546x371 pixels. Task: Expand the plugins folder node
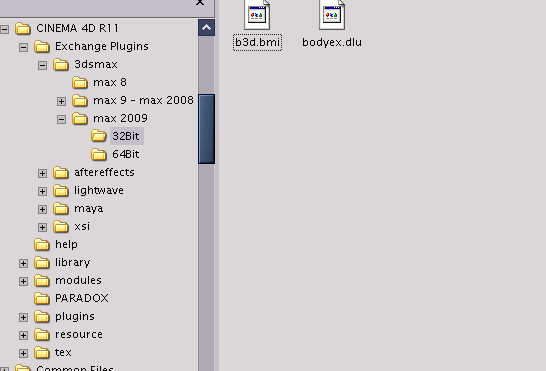23,317
